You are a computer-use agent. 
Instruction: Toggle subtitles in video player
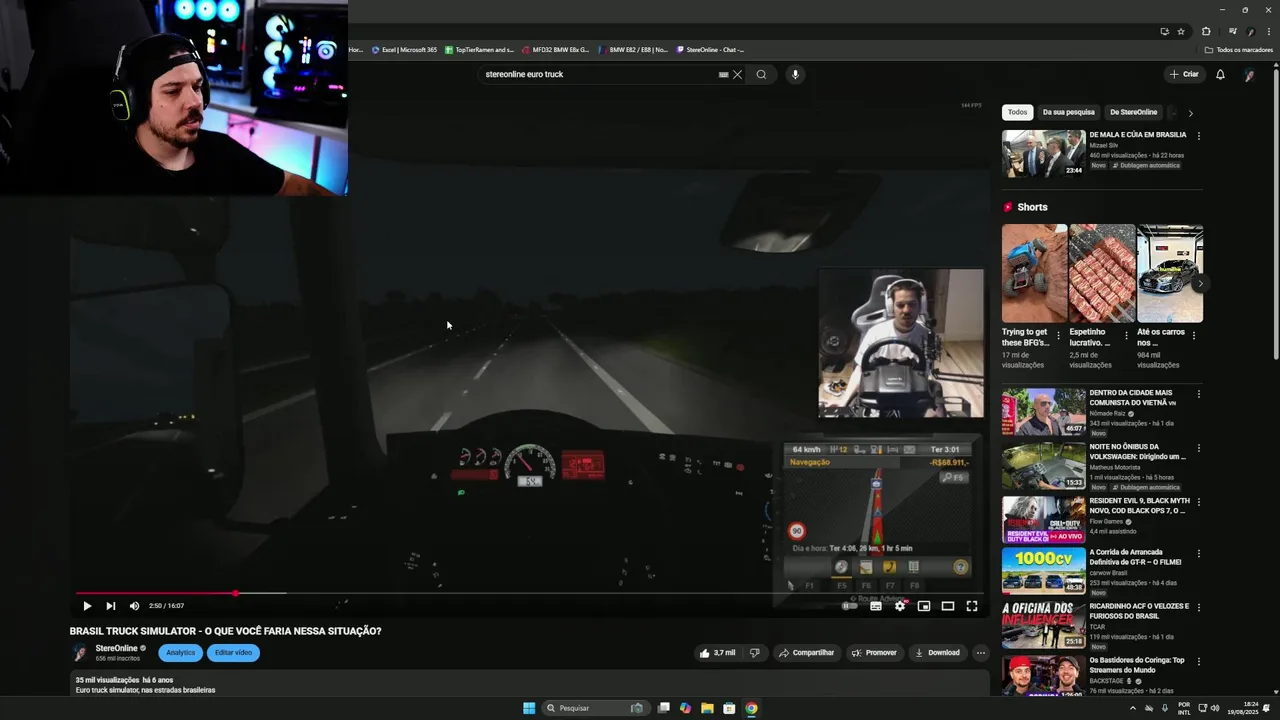pyautogui.click(x=876, y=606)
